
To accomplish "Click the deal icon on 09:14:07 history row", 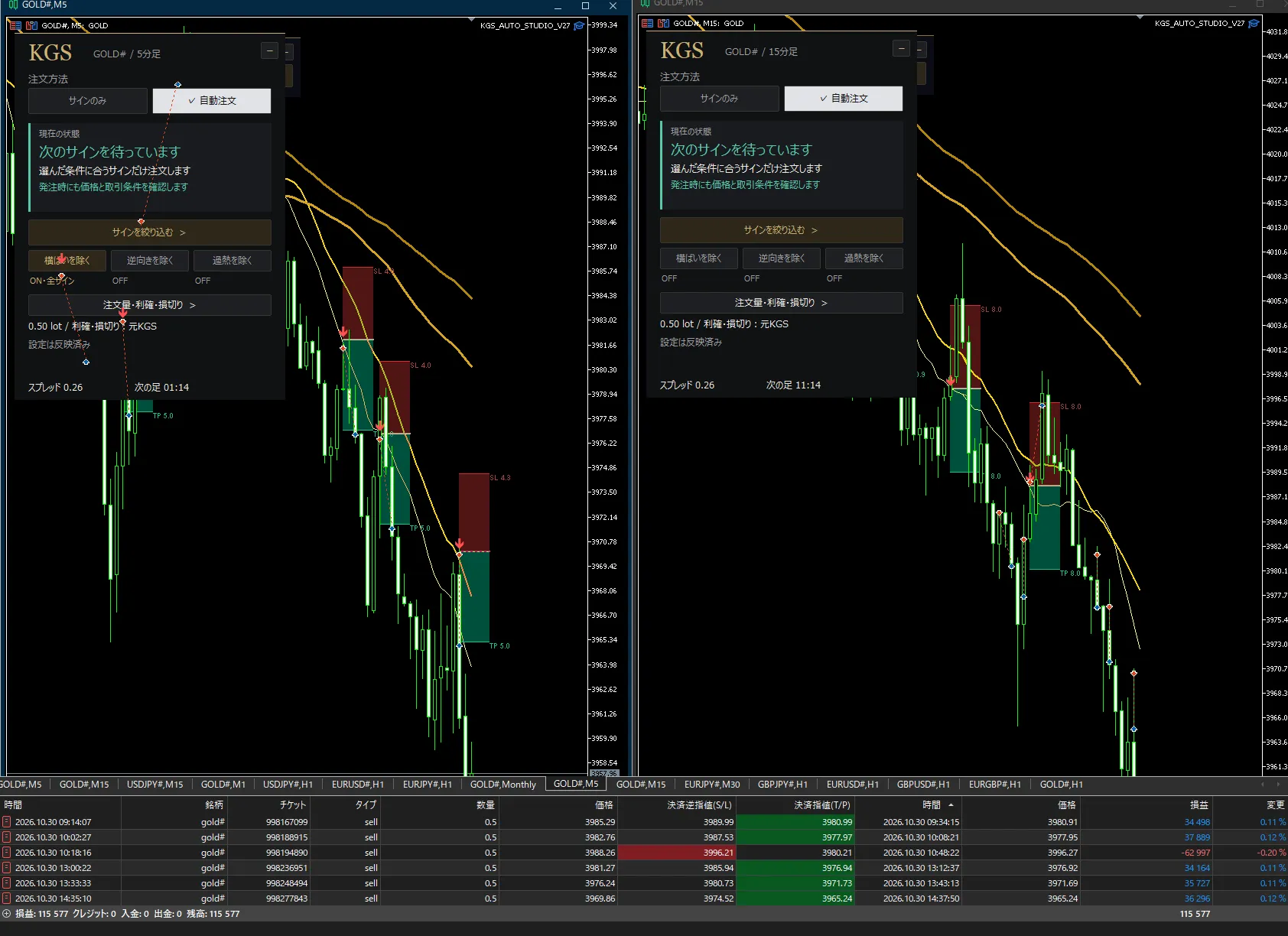I will pos(7,822).
